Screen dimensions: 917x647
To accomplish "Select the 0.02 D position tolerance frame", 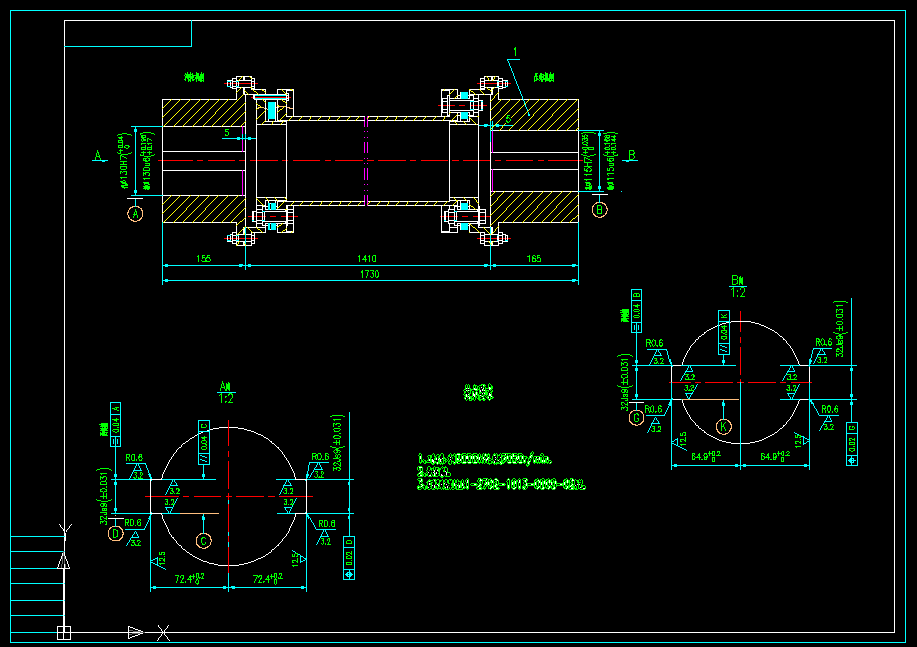I will click(349, 552).
